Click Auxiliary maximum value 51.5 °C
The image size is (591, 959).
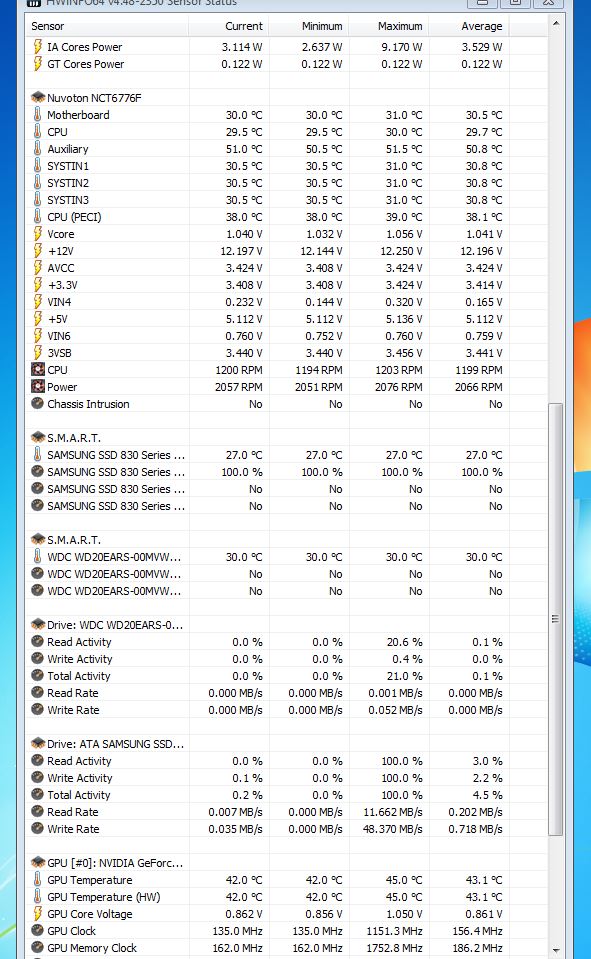(404, 149)
